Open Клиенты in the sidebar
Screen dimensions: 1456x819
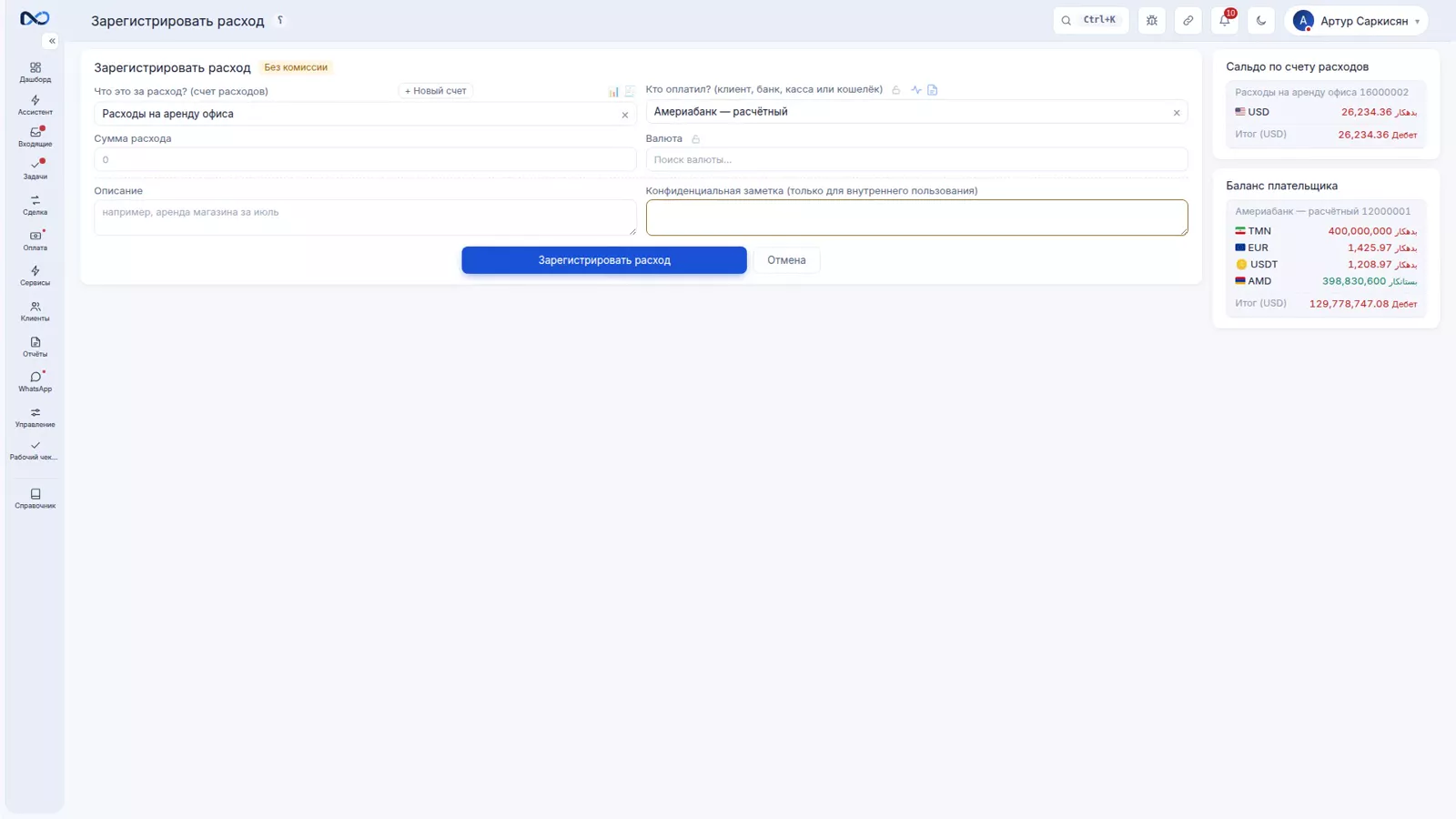[35, 312]
